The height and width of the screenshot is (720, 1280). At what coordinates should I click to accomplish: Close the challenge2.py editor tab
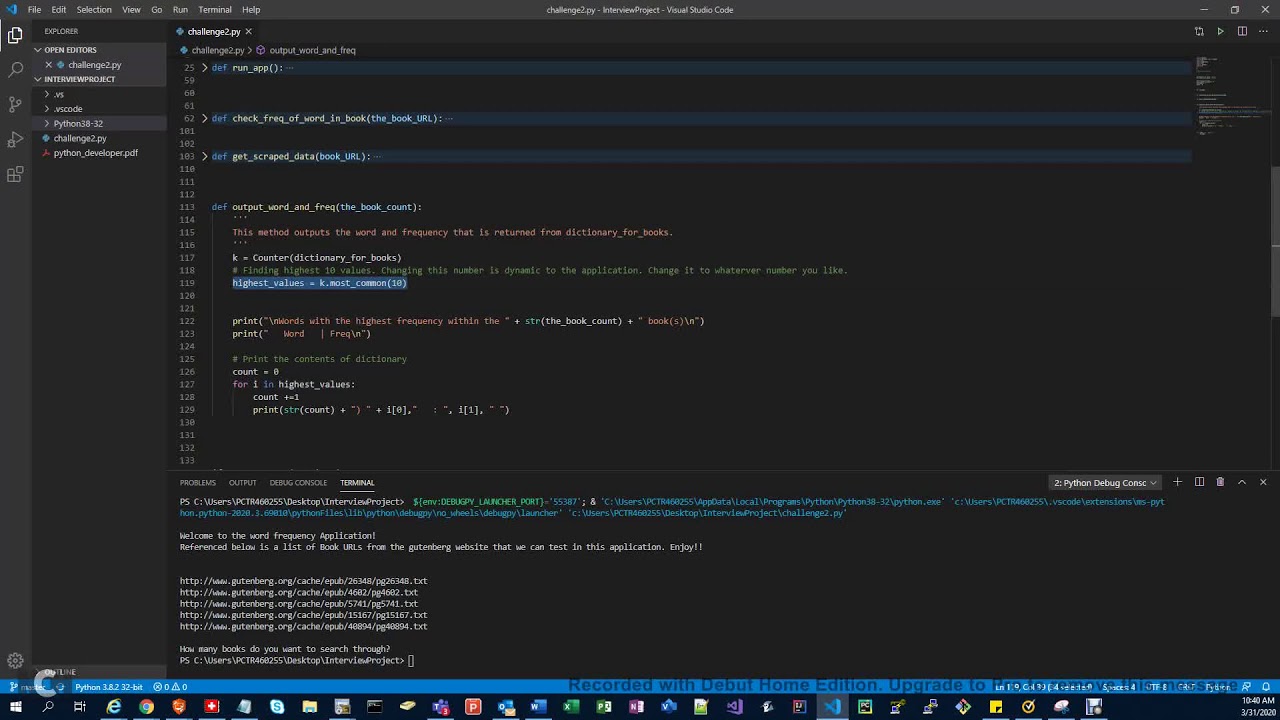point(248,31)
